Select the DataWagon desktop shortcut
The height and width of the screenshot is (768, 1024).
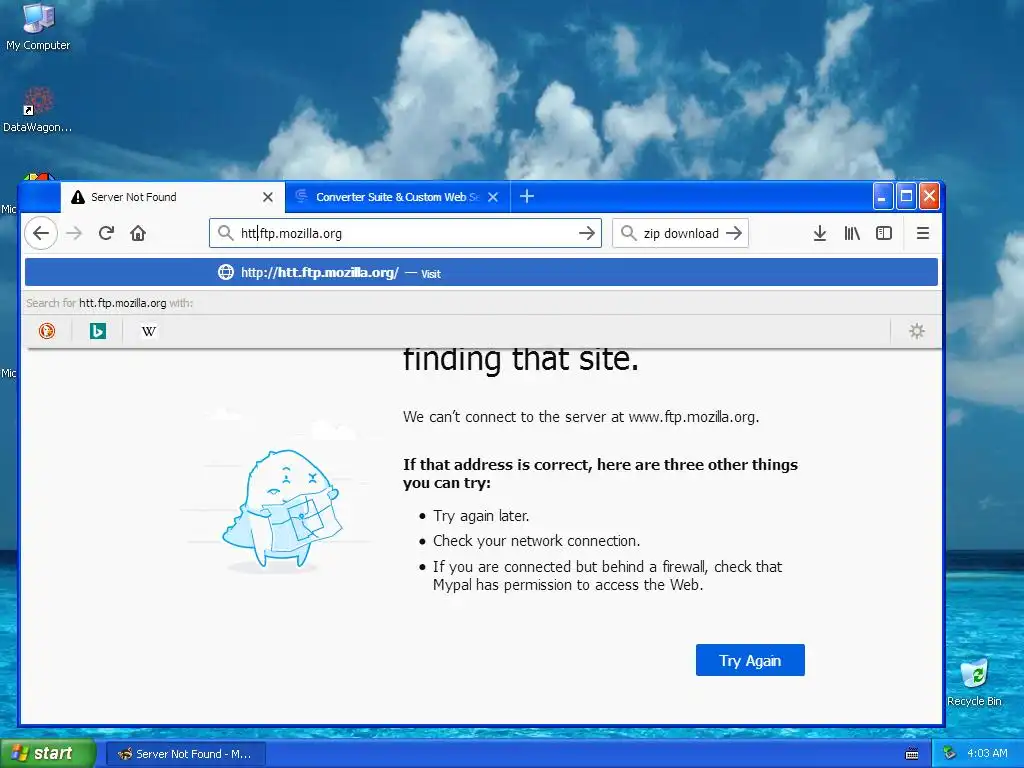[x=37, y=109]
